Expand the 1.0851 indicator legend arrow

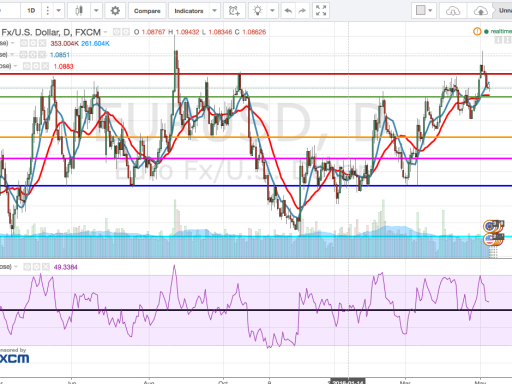pyautogui.click(x=12, y=55)
